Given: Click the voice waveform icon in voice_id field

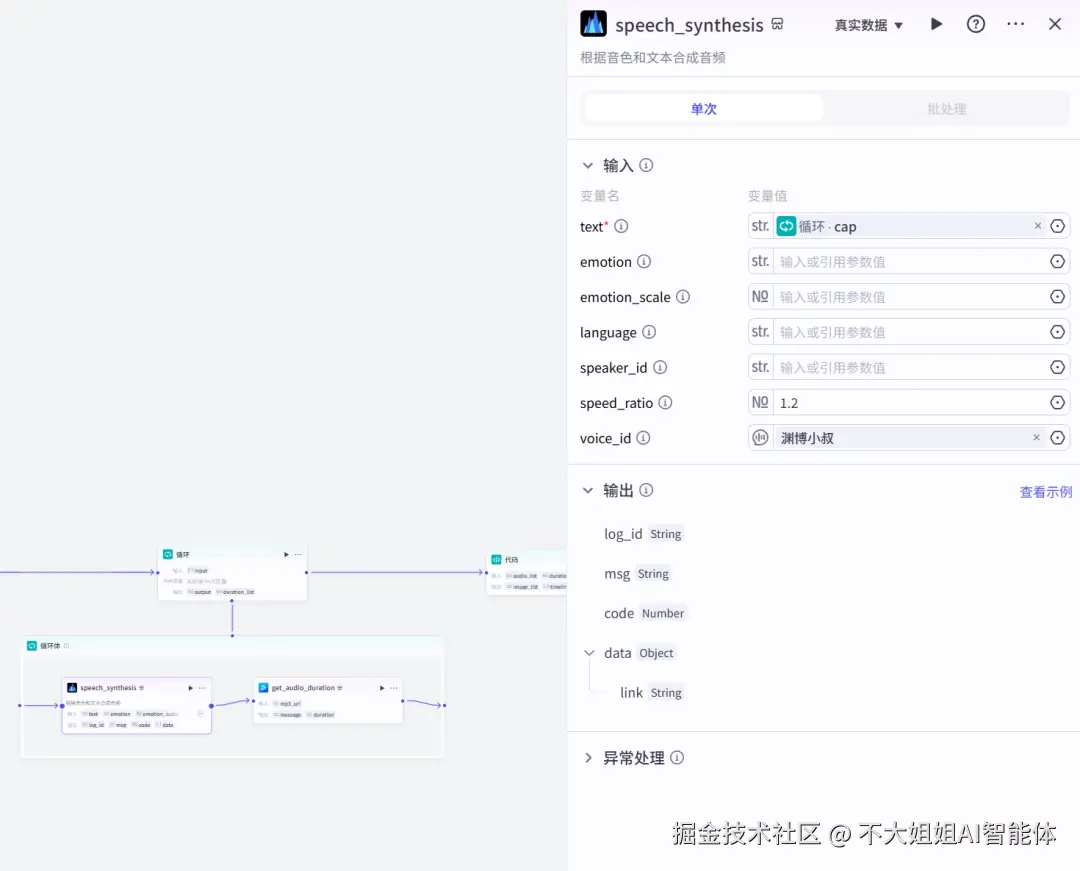Looking at the screenshot, I should pos(760,437).
